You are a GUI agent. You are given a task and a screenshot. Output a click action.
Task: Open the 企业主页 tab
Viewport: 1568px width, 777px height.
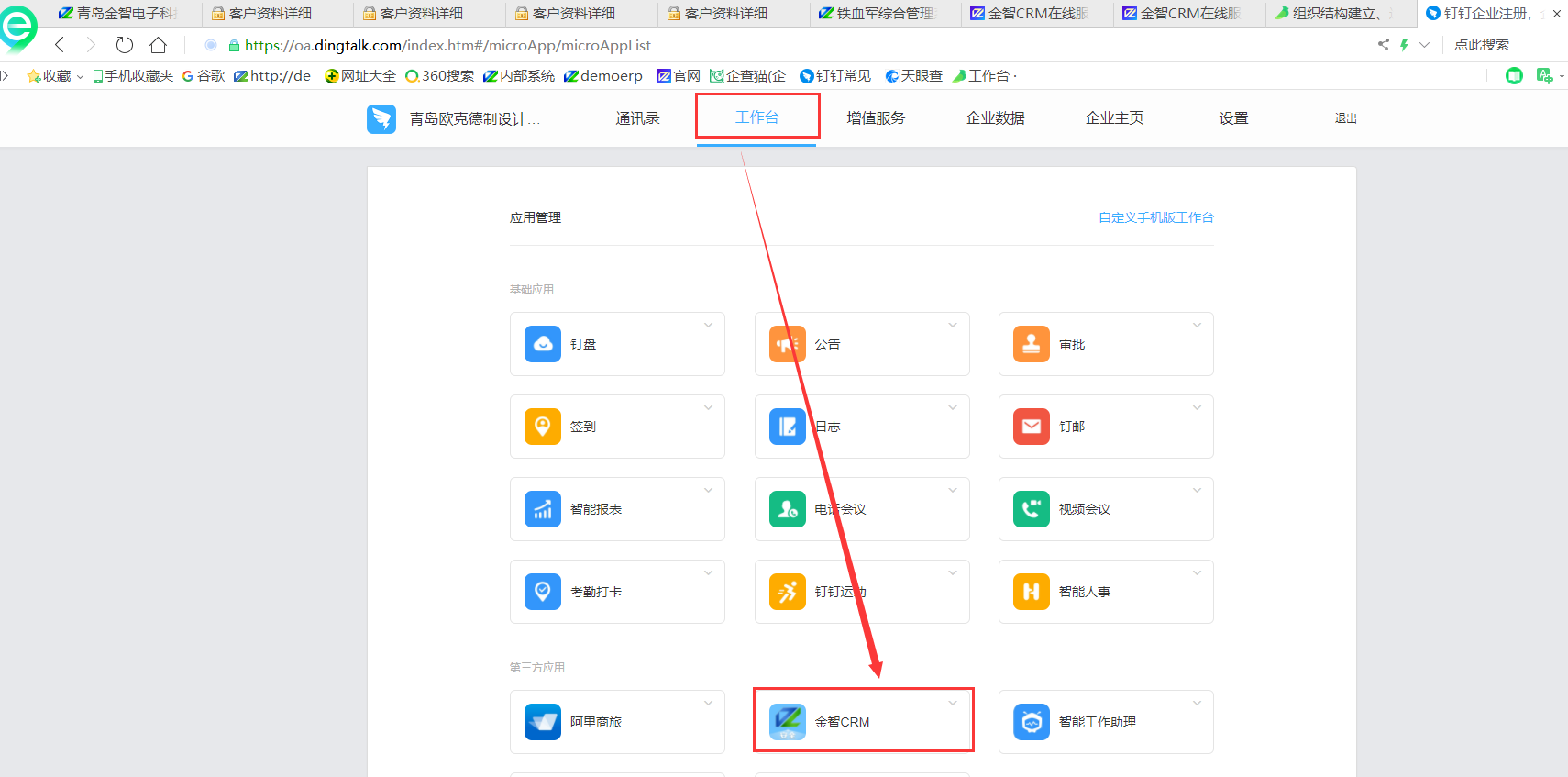(1114, 118)
